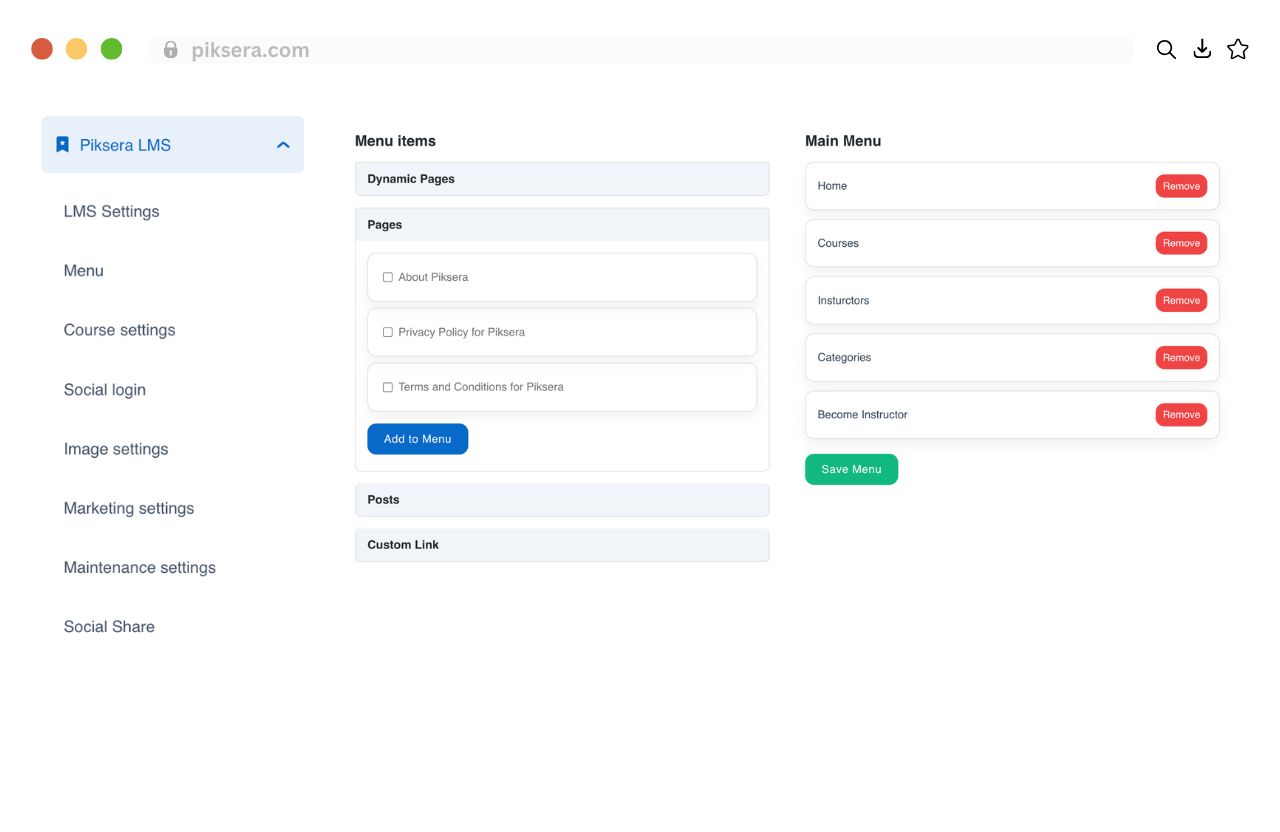Screen dimensions: 1280x832
Task: Remove Become Instructor from Main Menu
Action: pos(1181,415)
